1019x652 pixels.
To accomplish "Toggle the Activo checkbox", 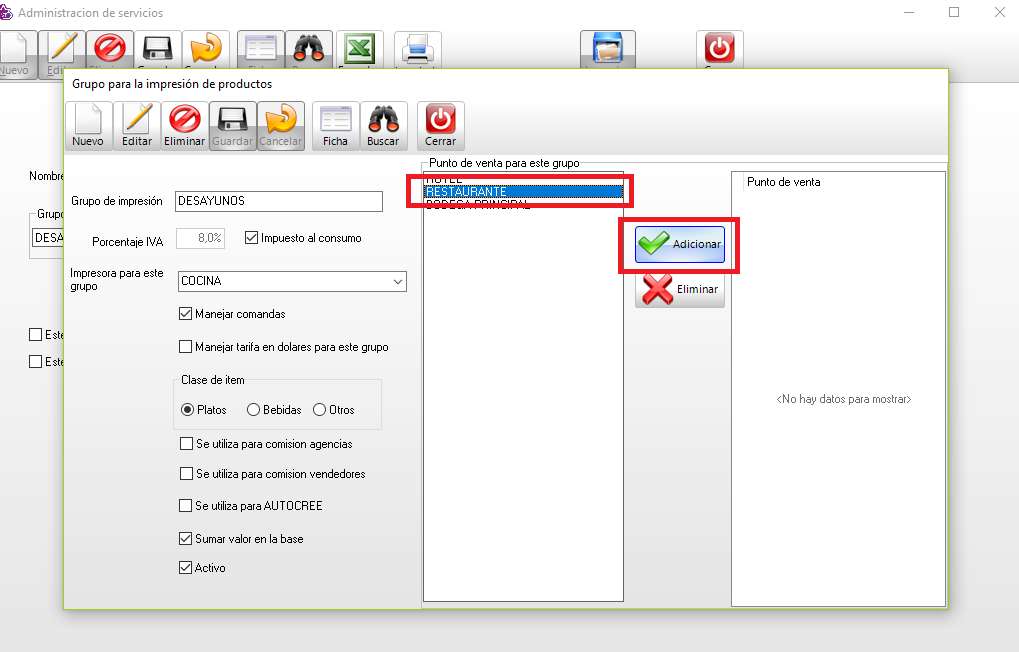I will (x=185, y=568).
